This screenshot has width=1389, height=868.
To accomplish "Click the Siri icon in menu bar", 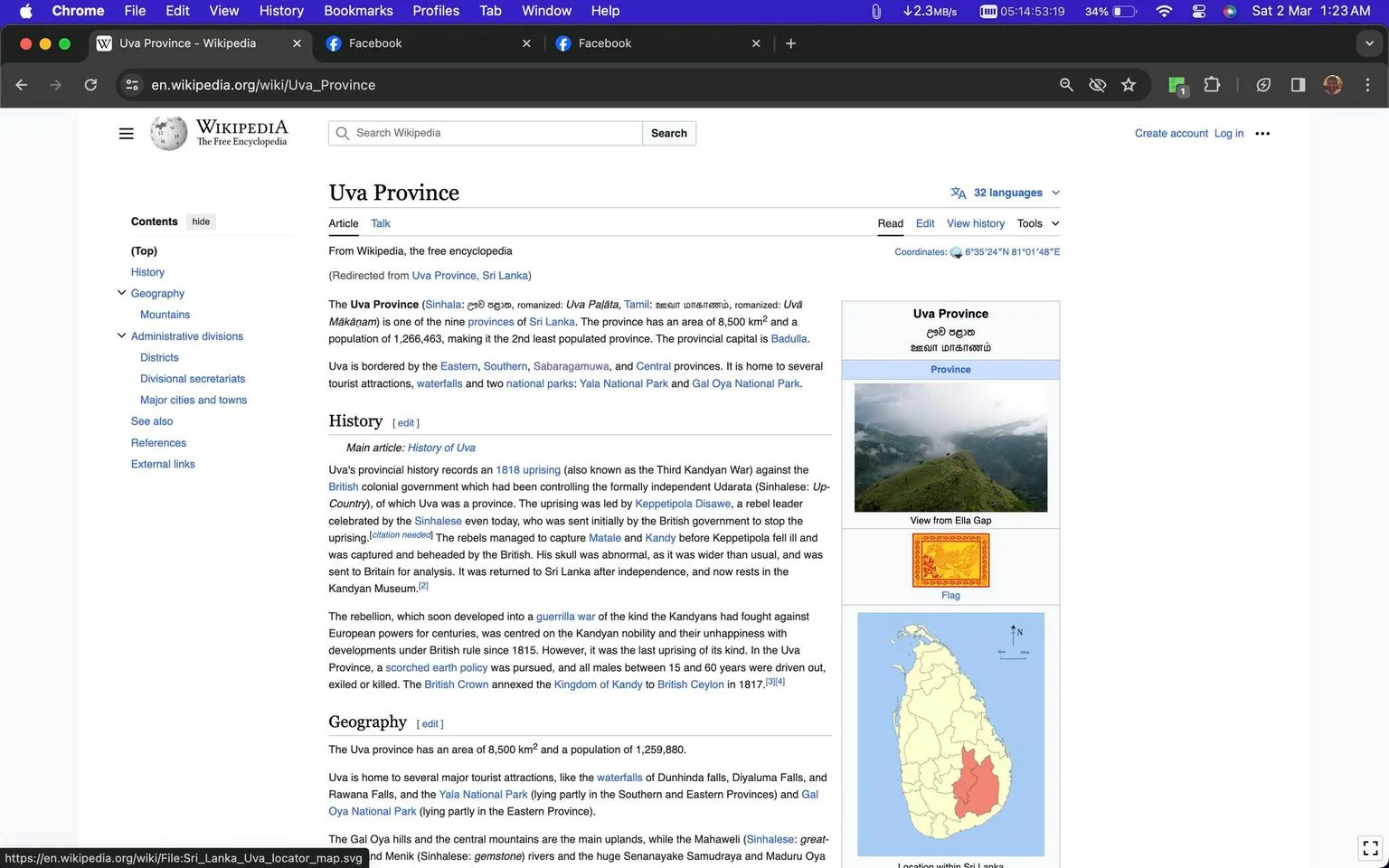I will 1229,11.
